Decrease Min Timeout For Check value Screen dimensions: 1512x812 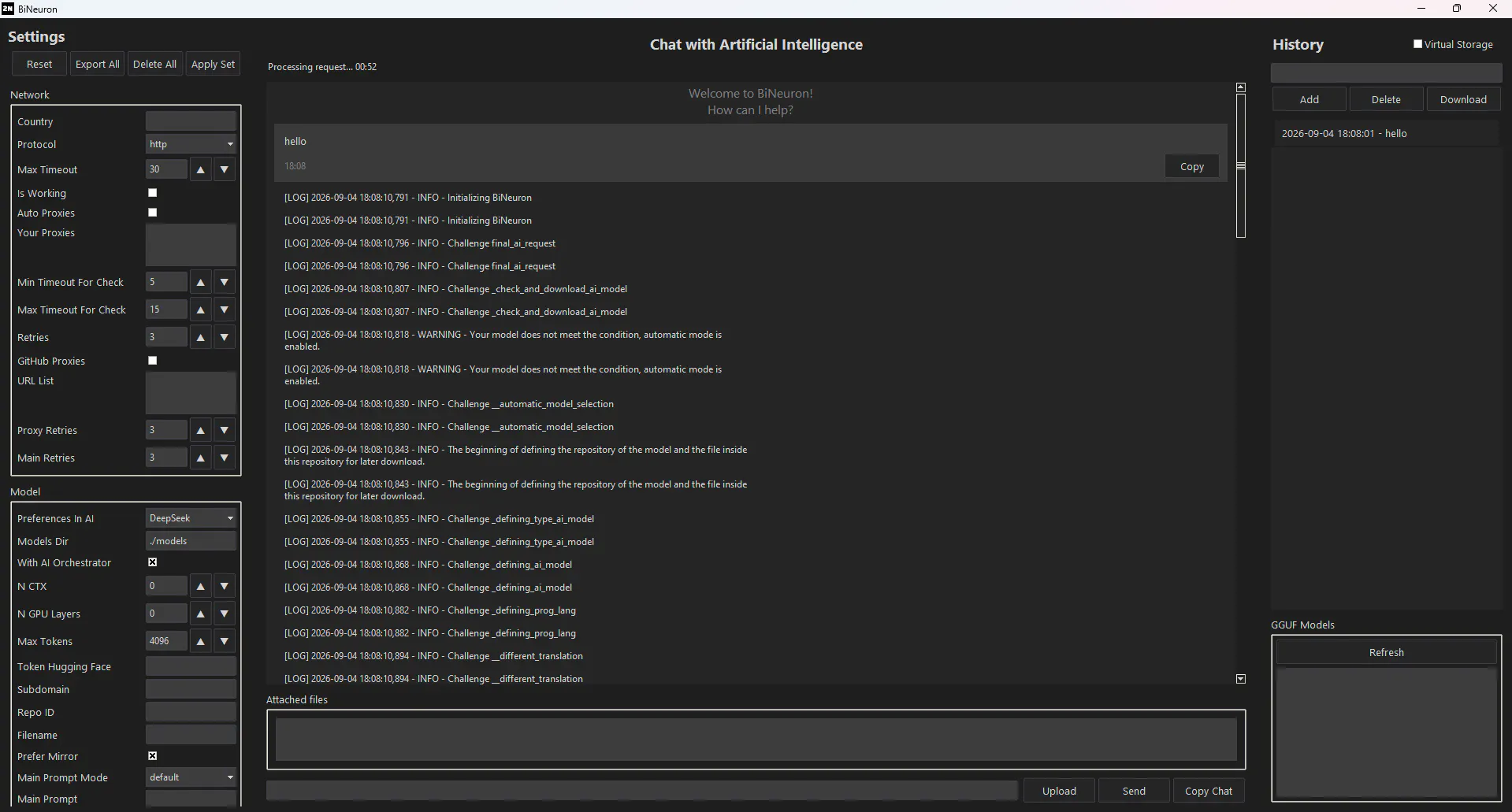225,282
